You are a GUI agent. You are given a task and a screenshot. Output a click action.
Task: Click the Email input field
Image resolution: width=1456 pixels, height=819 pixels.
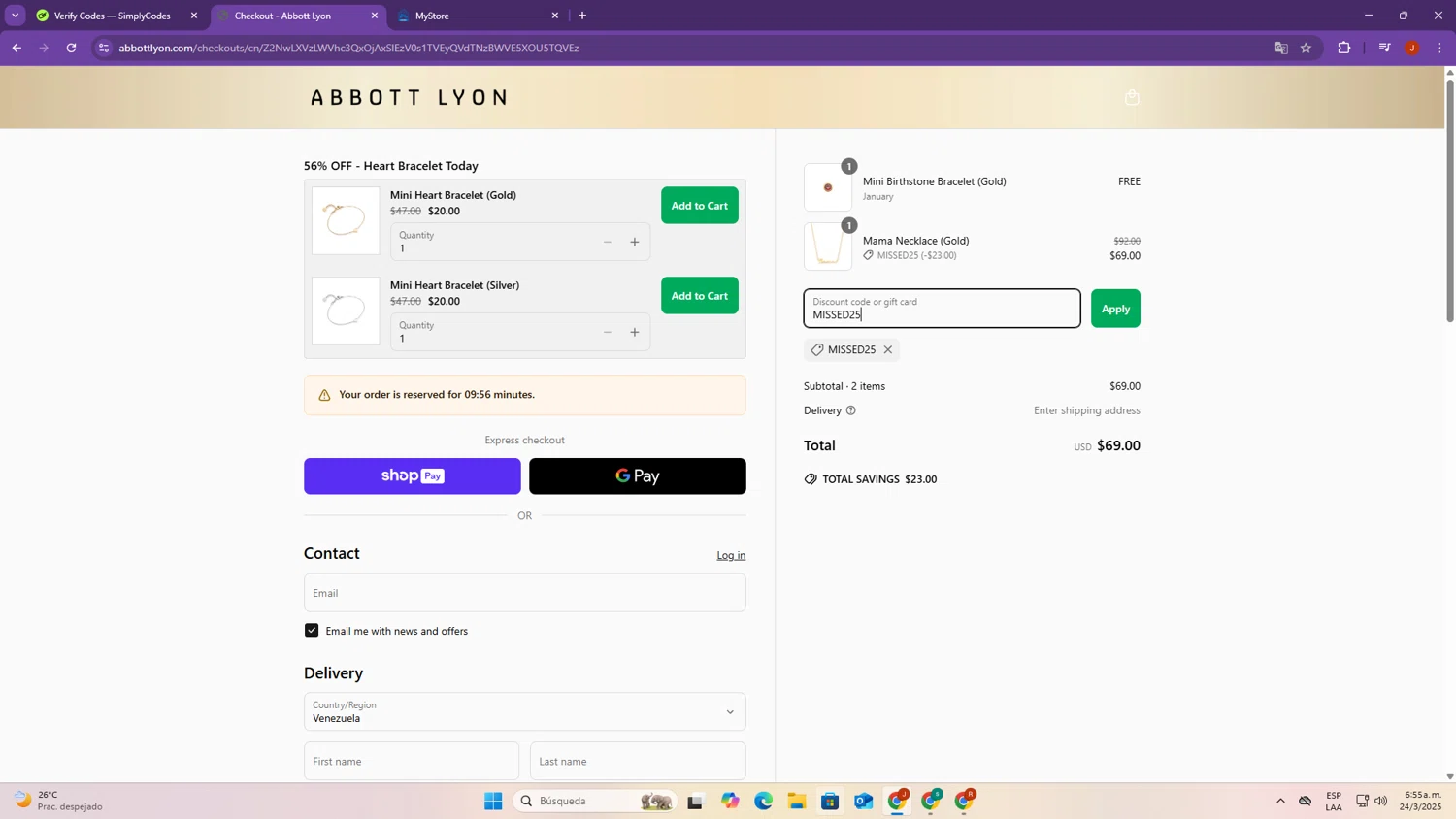coord(525,593)
